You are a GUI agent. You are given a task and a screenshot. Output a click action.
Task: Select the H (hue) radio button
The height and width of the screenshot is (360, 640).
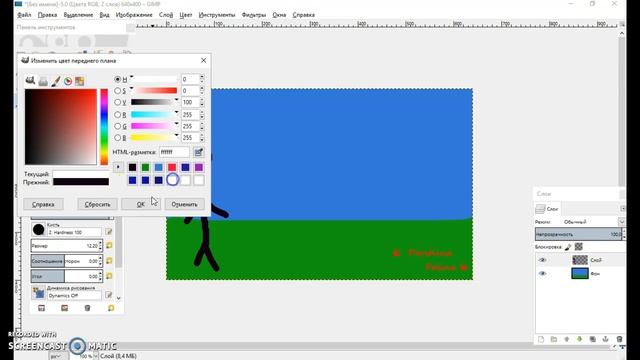coord(118,79)
